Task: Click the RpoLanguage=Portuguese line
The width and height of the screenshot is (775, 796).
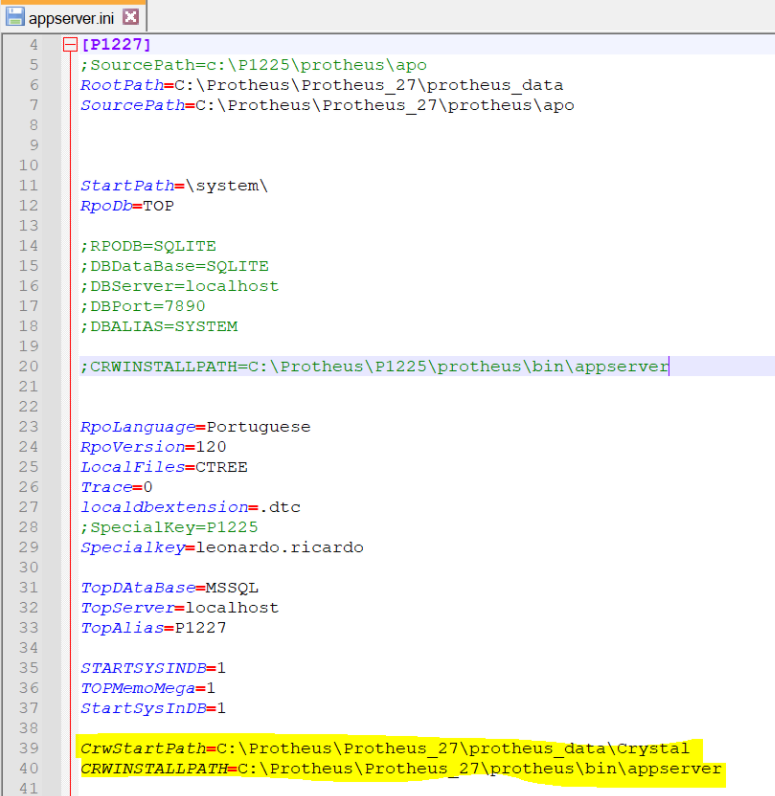Action: pyautogui.click(x=195, y=426)
